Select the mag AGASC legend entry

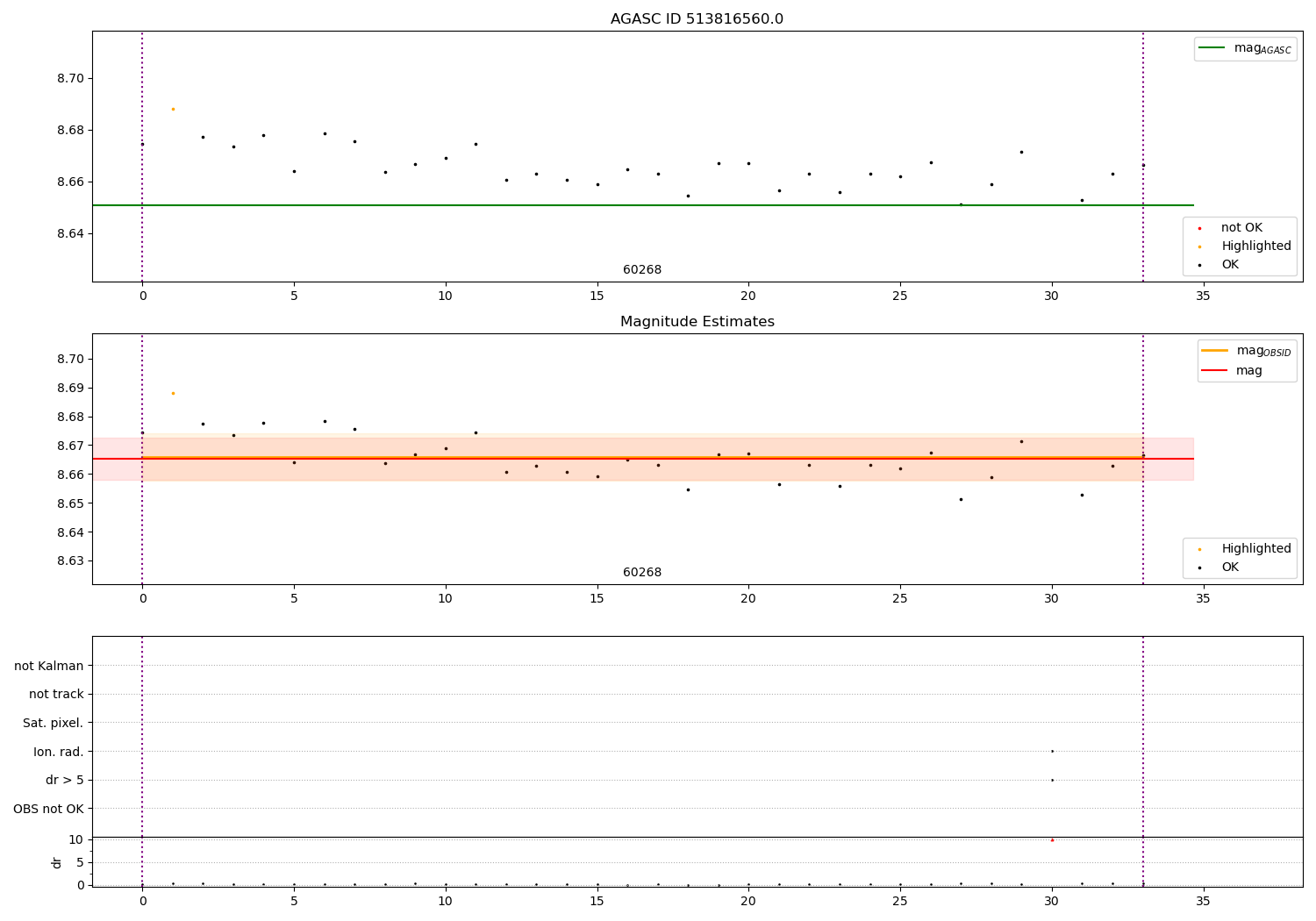click(x=1245, y=48)
